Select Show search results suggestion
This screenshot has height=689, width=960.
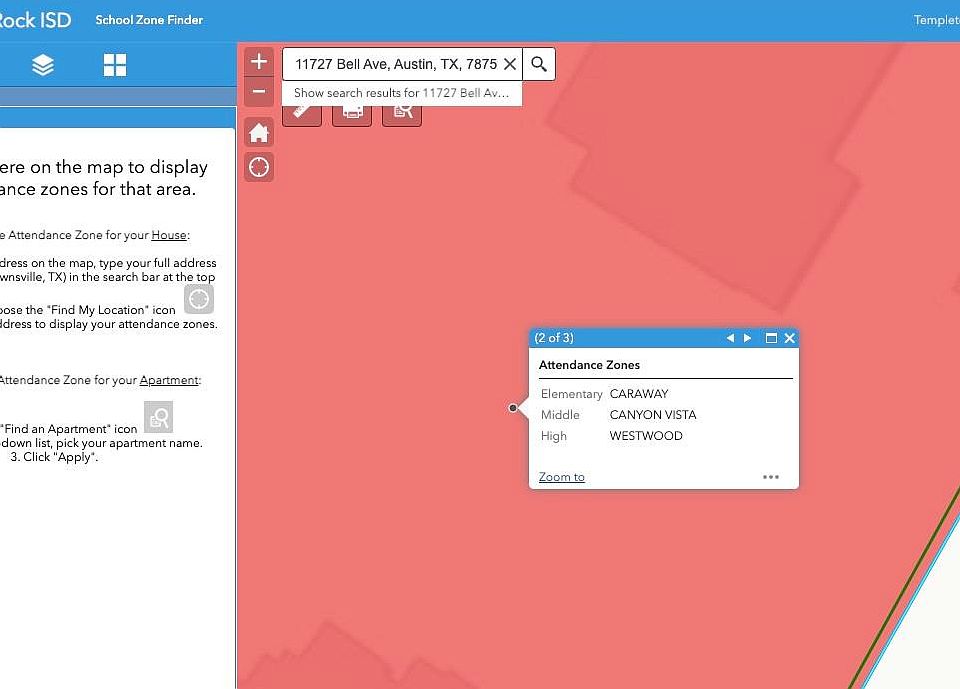click(402, 93)
